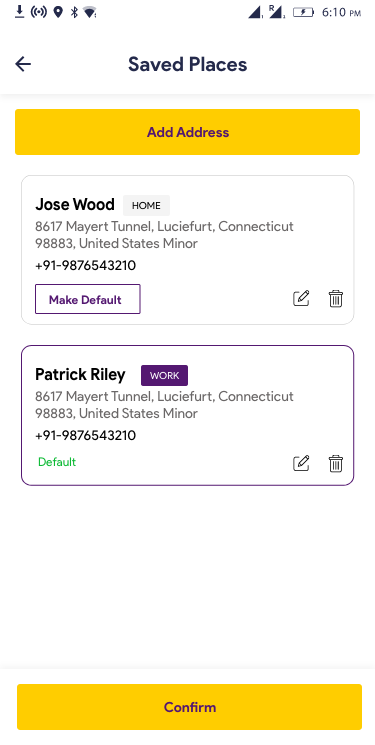
Task: Tap the back arrow icon
Action: 23,64
